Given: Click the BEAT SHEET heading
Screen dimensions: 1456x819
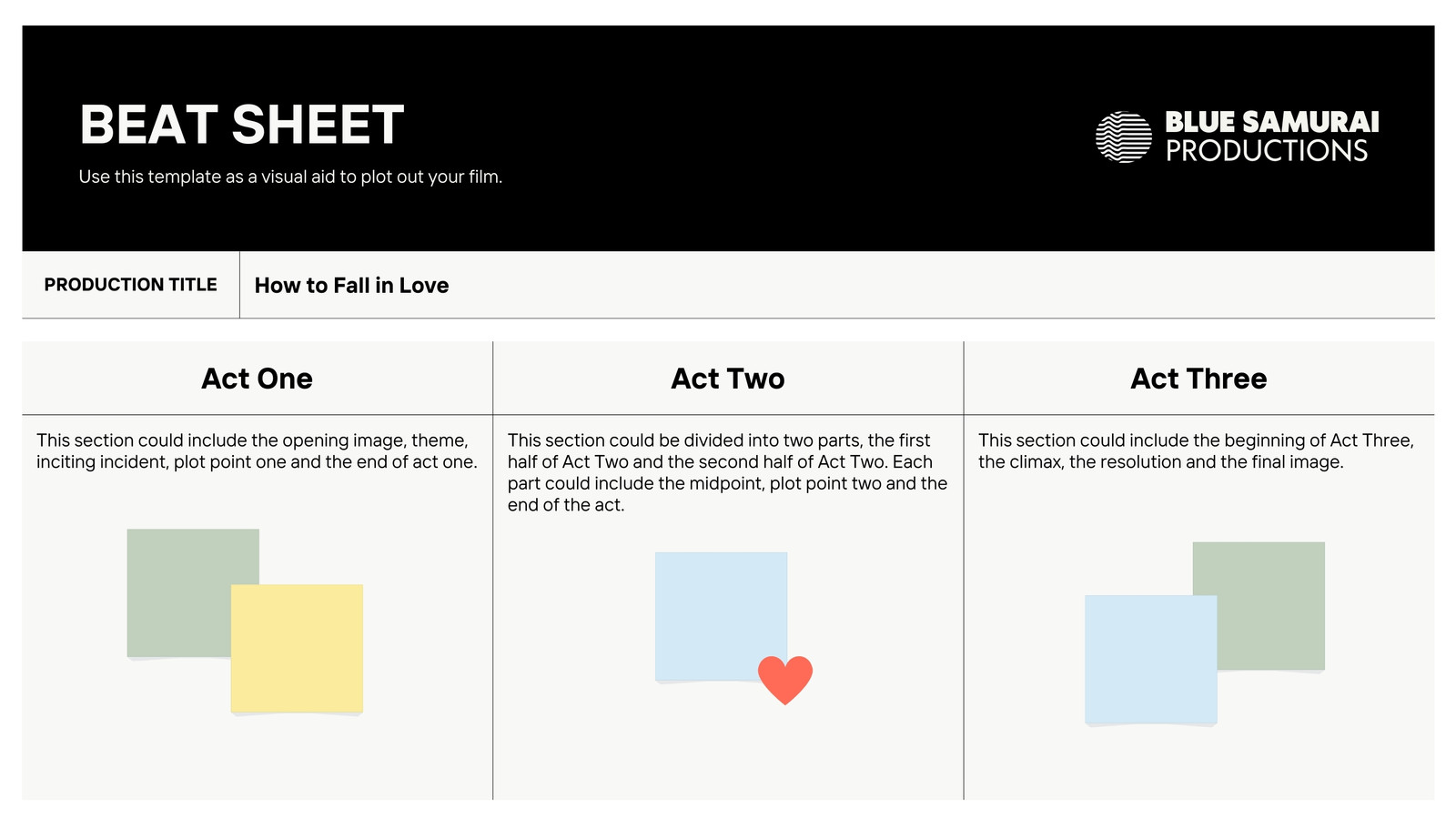Looking at the screenshot, I should pyautogui.click(x=242, y=125).
